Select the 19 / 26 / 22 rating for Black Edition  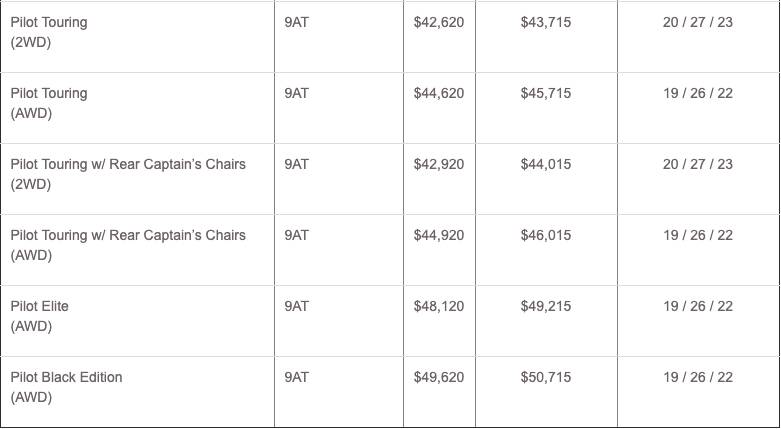click(698, 377)
